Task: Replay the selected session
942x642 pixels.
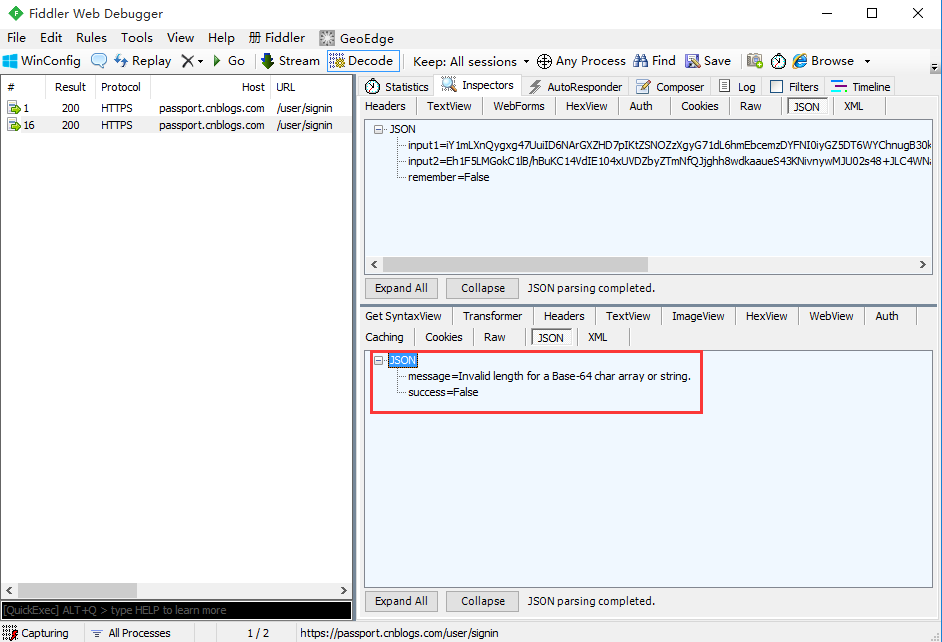Action: click(x=142, y=60)
